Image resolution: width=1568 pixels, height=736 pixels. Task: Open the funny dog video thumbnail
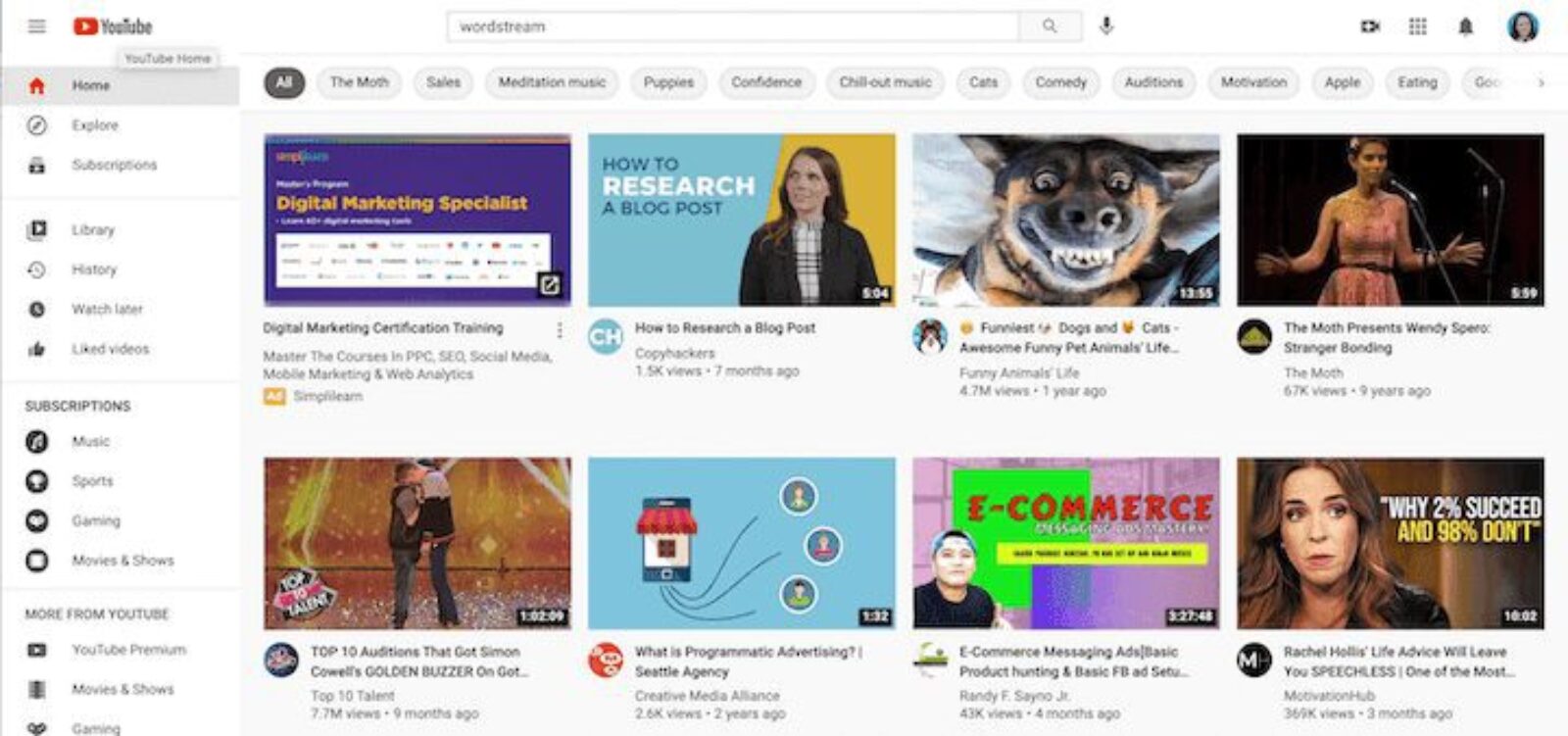[1066, 221]
